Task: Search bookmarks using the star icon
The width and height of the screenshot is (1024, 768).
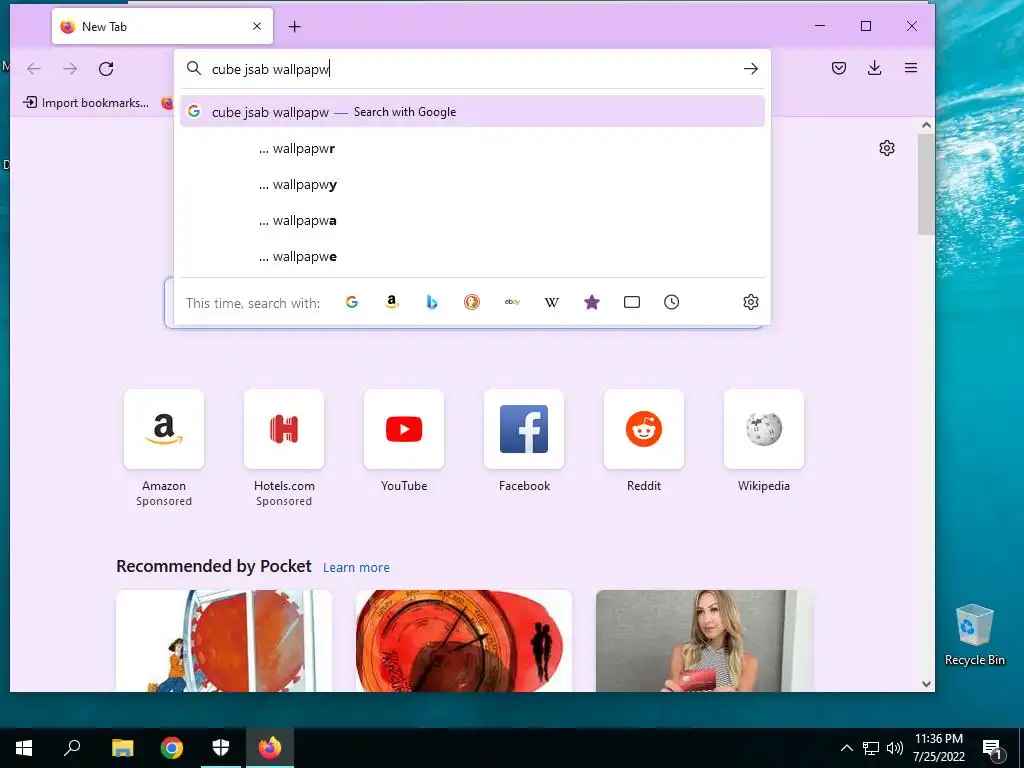Action: click(592, 302)
